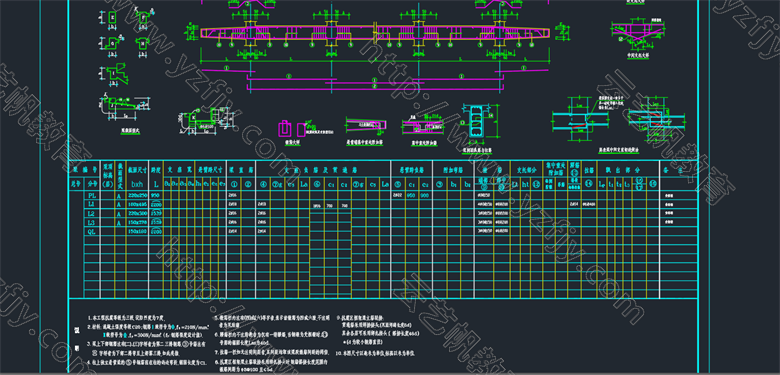Click the L3 beam row label

coord(93,222)
